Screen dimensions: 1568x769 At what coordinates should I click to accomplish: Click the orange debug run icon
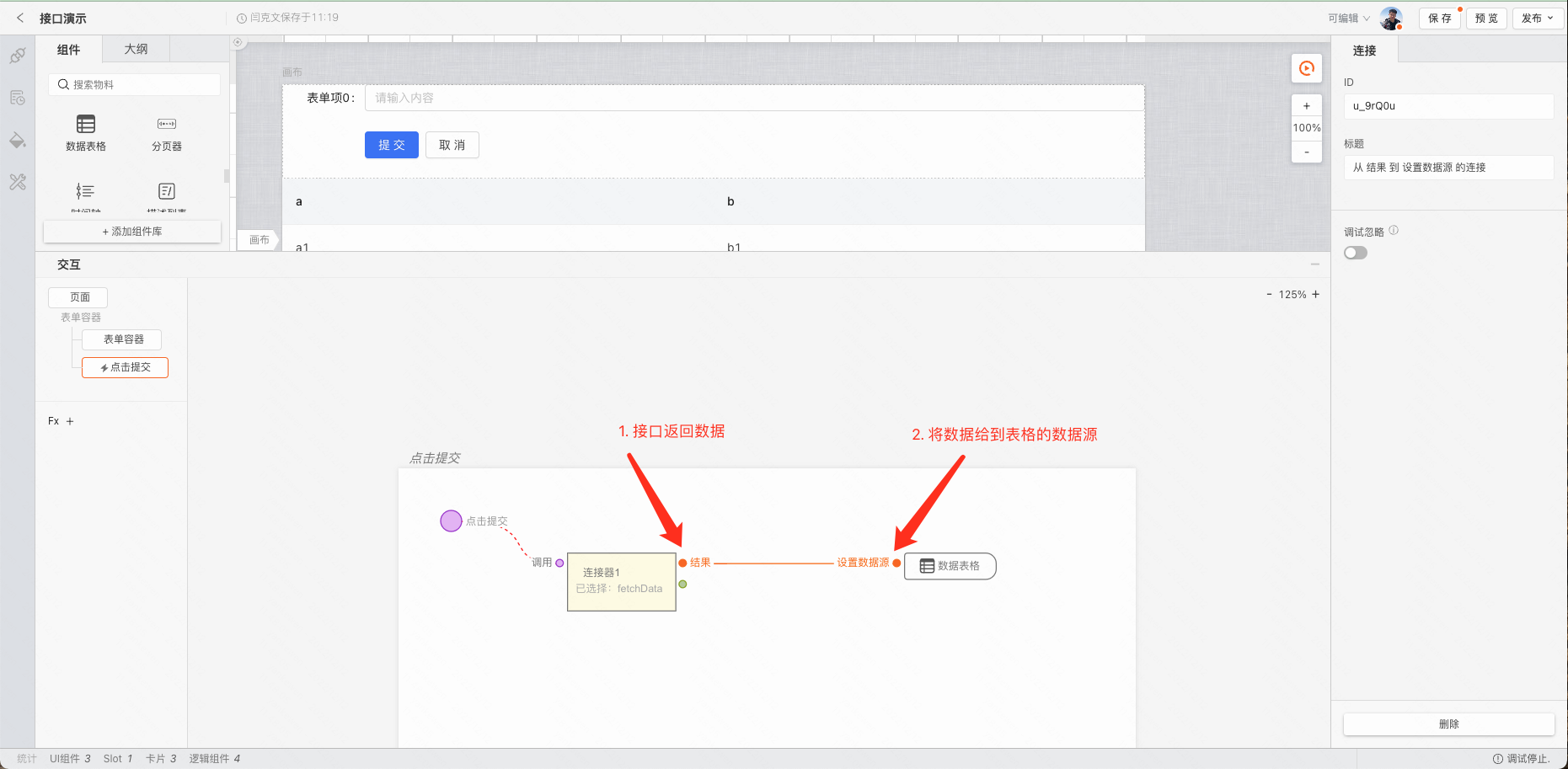coord(1307,68)
